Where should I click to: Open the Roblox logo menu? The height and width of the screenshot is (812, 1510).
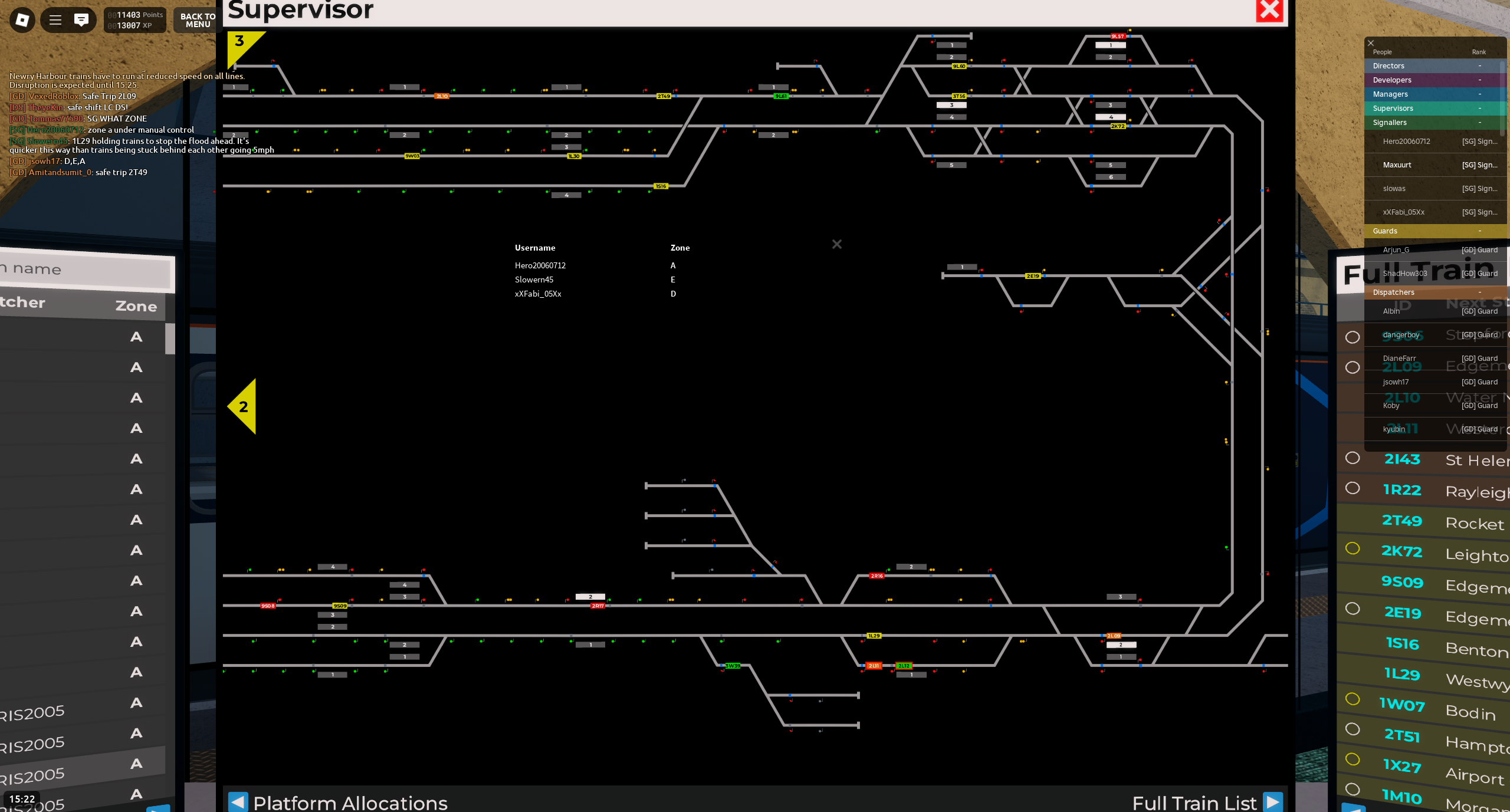tap(22, 20)
